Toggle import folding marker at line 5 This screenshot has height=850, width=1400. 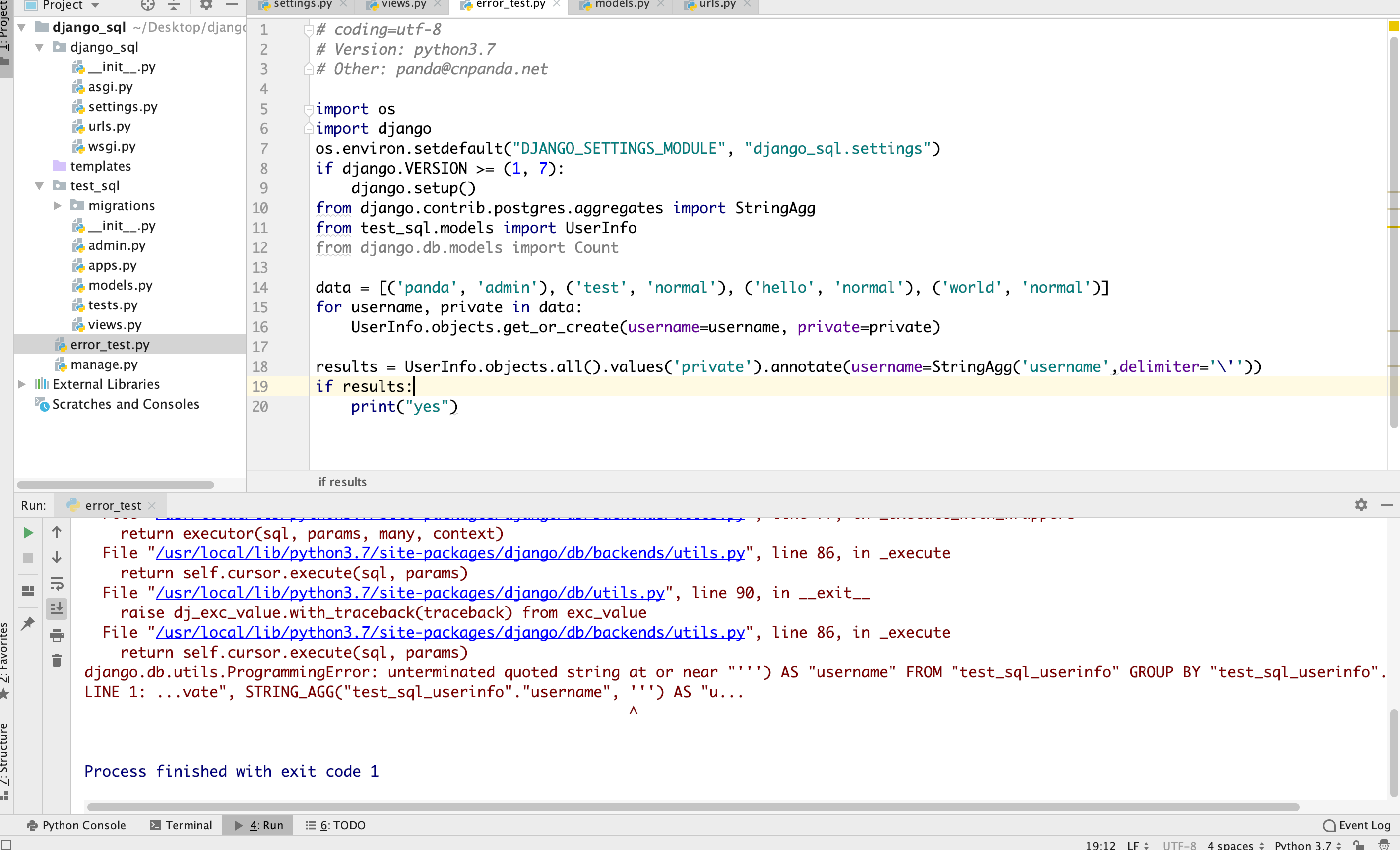pos(309,109)
